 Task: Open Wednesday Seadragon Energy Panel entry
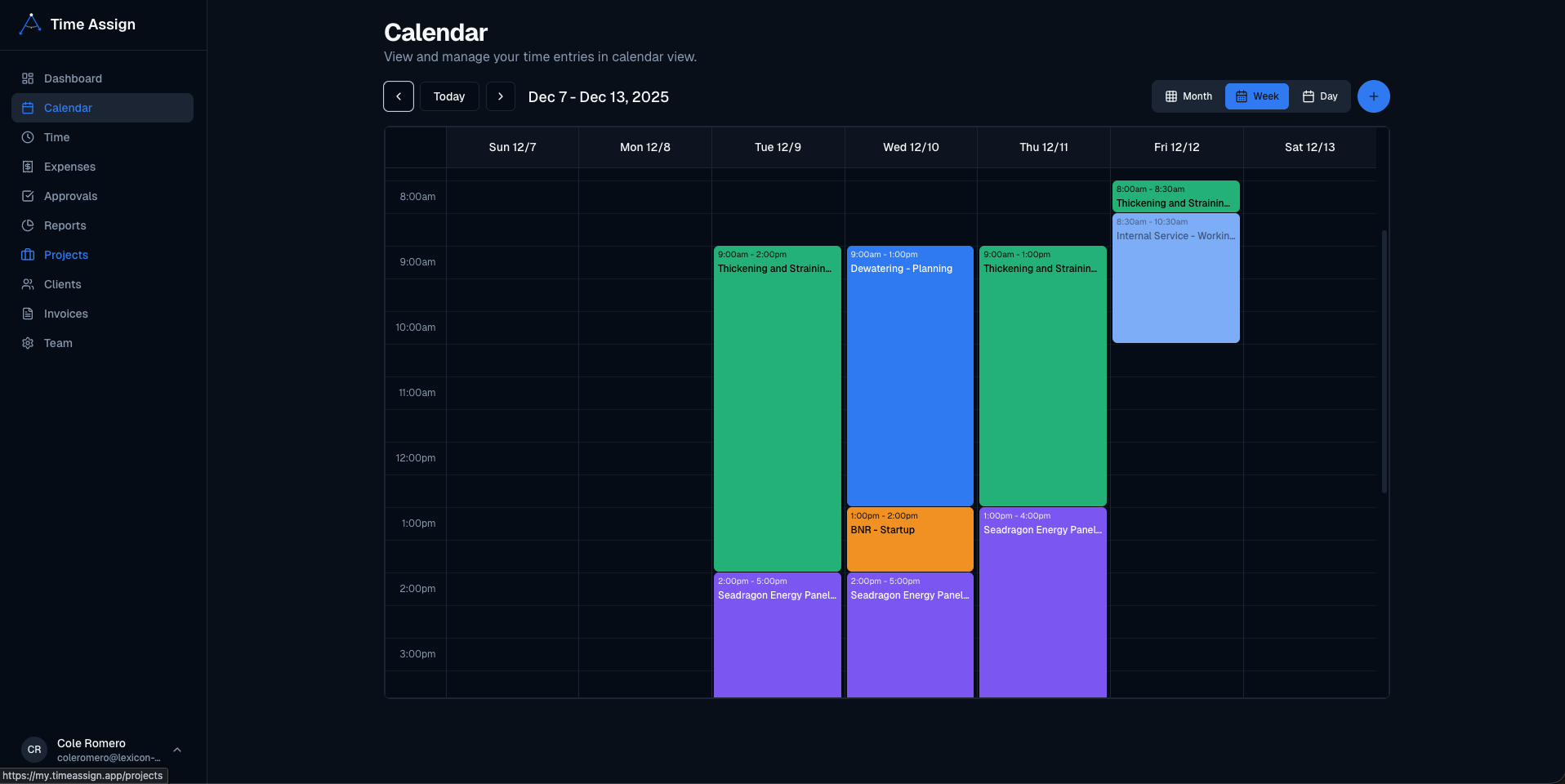(x=910, y=635)
